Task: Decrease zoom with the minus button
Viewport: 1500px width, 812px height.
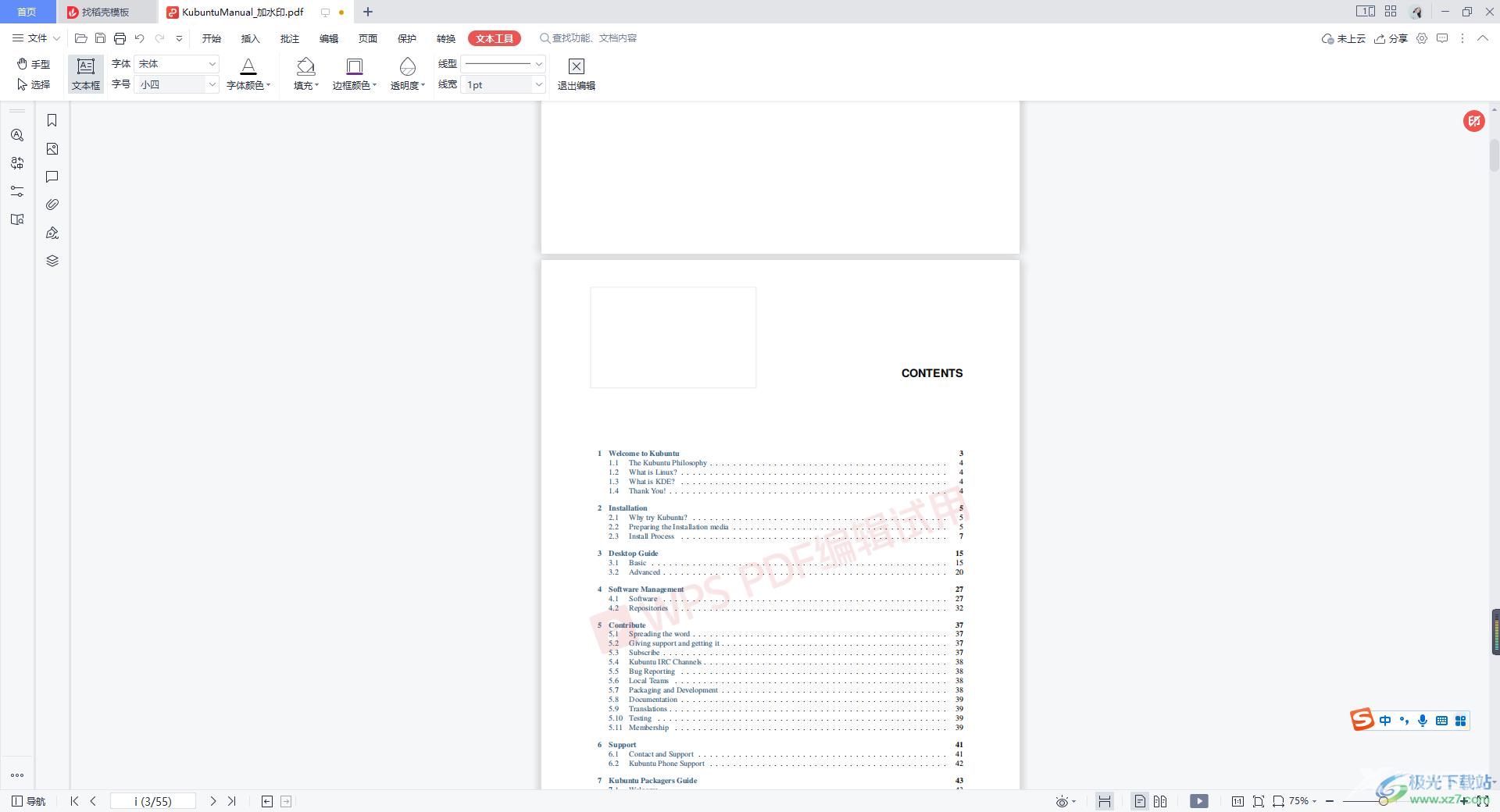Action: tap(1330, 801)
